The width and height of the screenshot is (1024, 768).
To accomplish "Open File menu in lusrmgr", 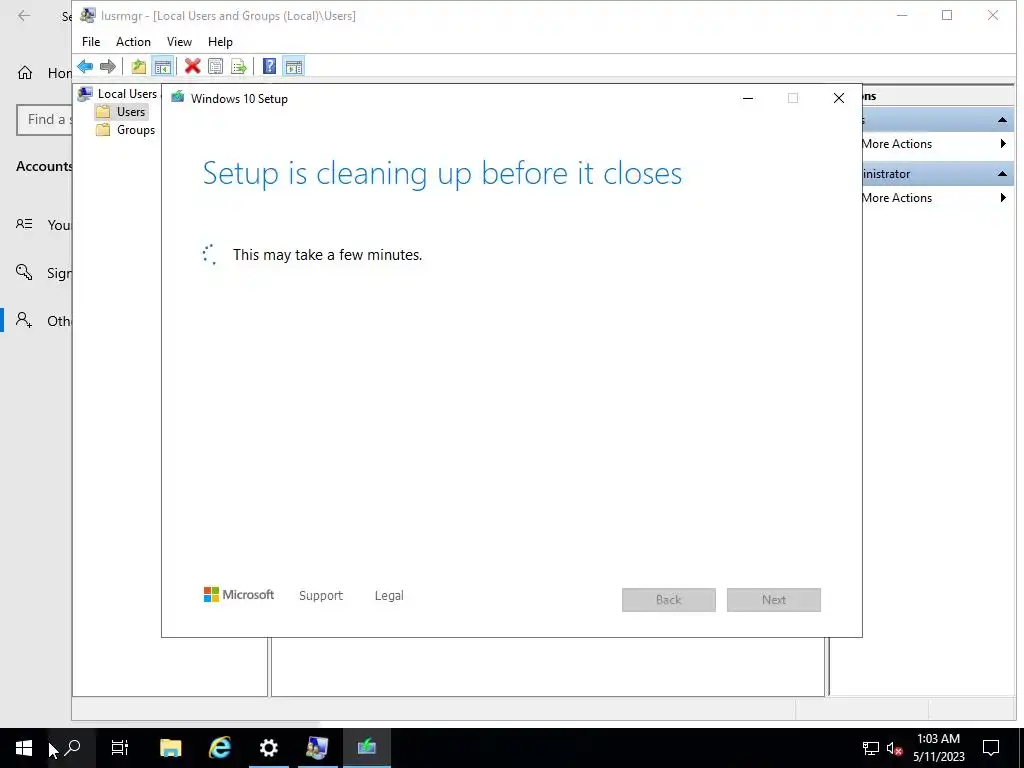I will 91,42.
